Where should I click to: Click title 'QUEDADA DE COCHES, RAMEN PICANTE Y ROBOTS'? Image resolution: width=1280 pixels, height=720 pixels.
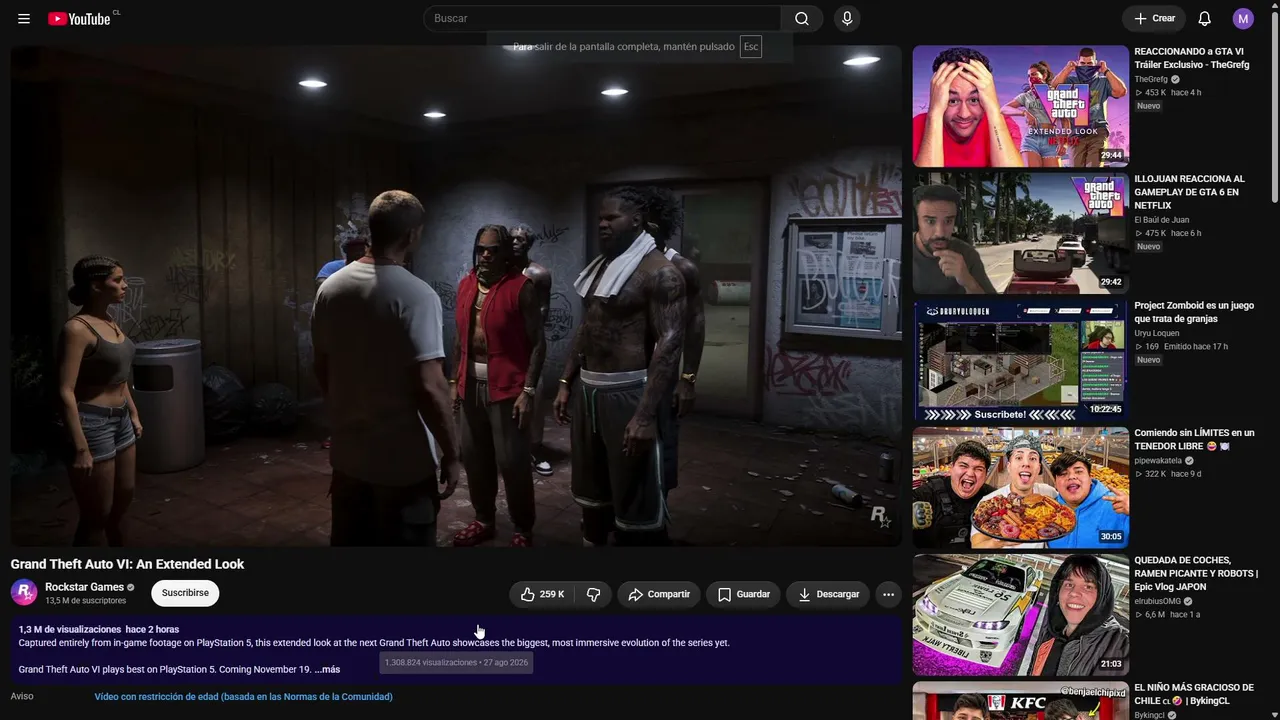[x=1196, y=573]
